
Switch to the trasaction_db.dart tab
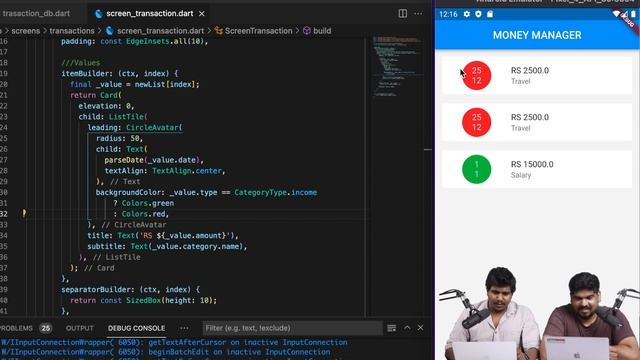[x=36, y=13]
